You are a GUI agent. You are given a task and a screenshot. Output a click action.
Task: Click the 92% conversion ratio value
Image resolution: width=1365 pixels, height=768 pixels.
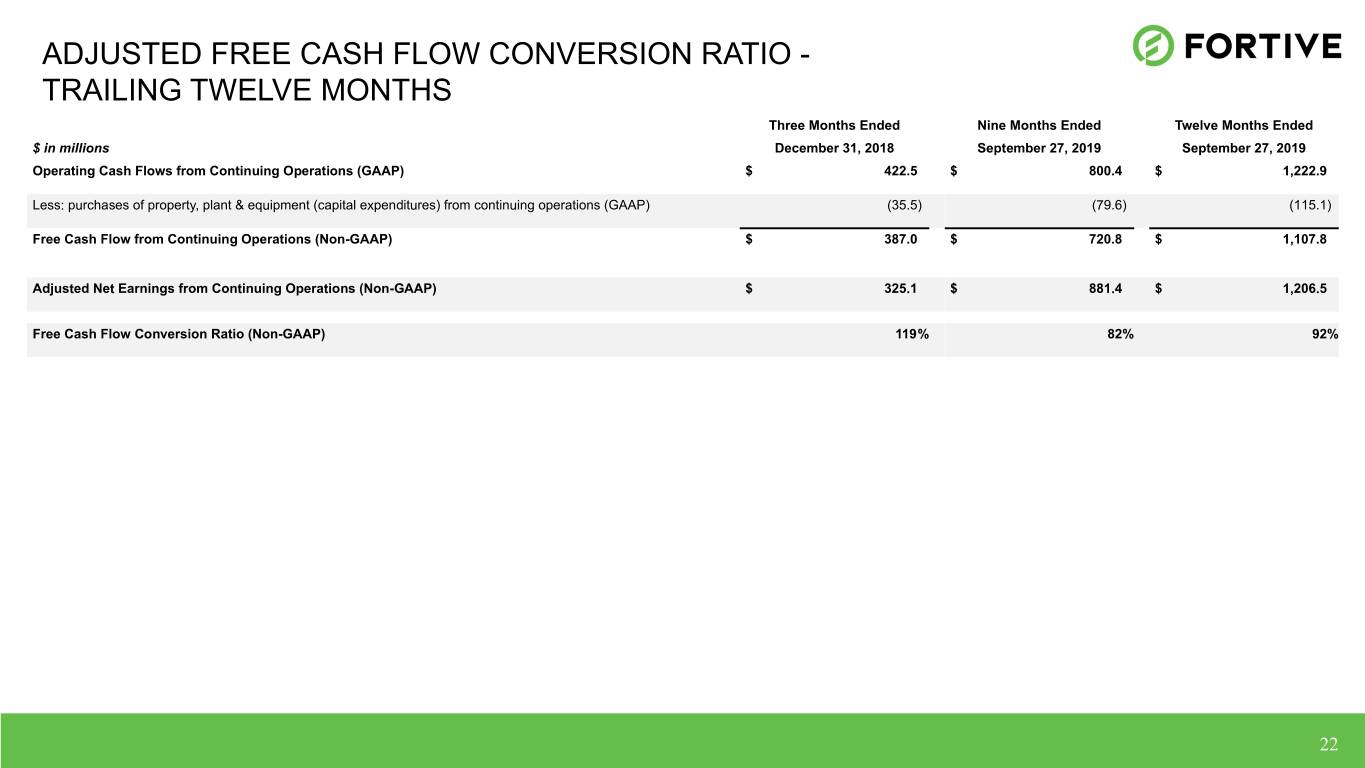click(1325, 335)
